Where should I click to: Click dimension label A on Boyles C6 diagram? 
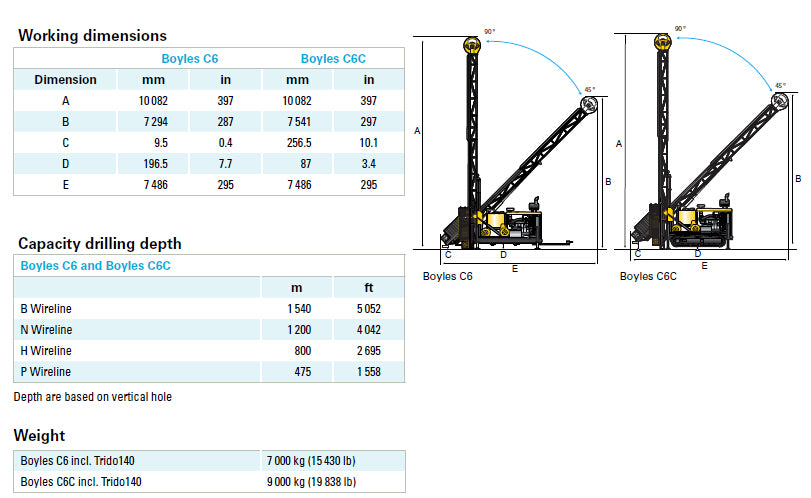[x=417, y=131]
